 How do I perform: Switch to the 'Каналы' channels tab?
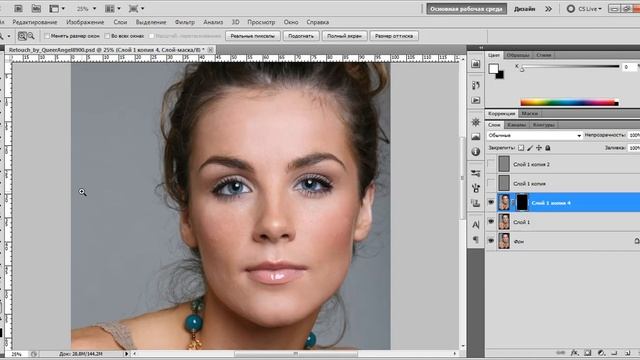(x=516, y=125)
